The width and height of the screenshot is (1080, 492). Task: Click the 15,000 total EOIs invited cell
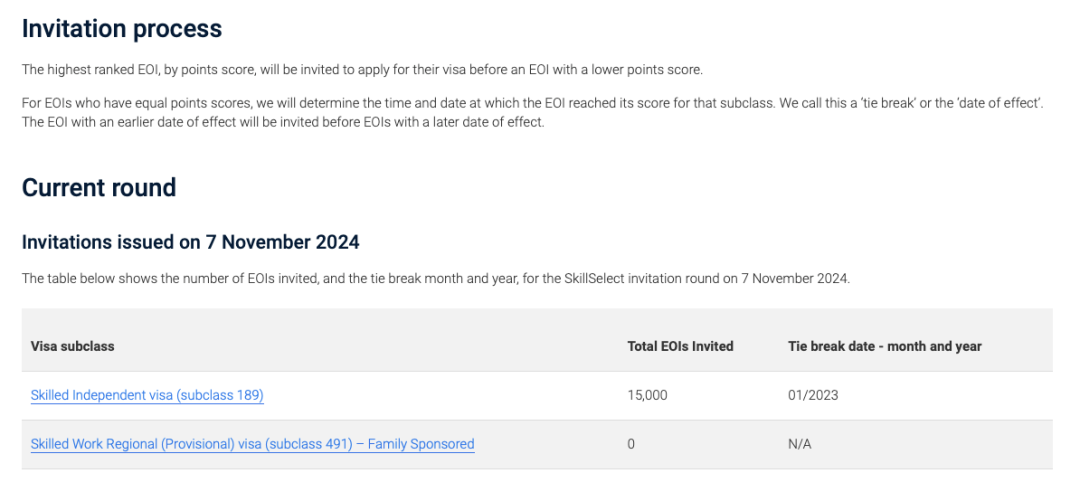tap(647, 396)
